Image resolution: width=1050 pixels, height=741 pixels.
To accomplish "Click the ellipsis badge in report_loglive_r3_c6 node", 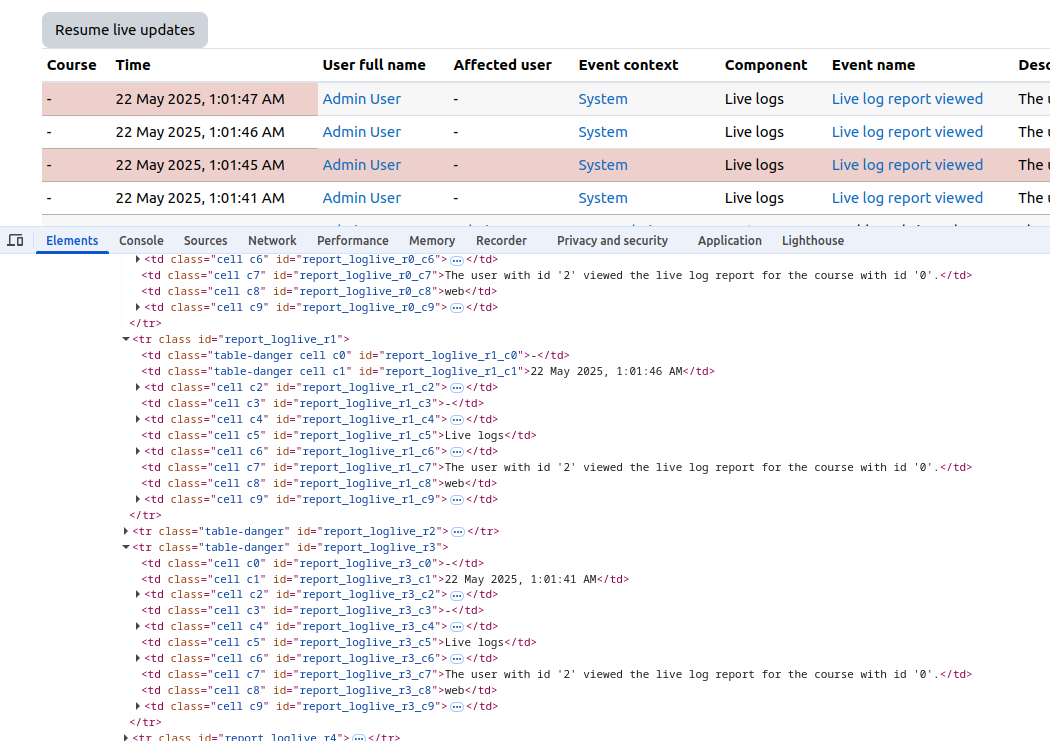I will tap(457, 659).
